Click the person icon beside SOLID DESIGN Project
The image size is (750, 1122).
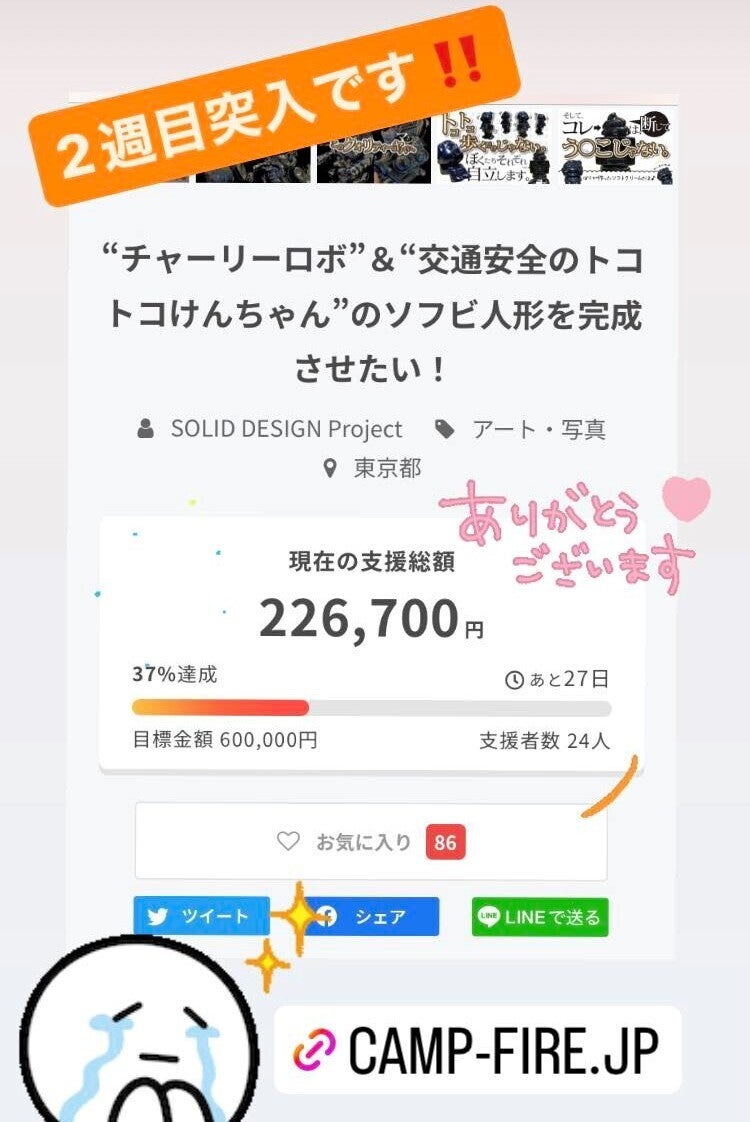(x=146, y=429)
